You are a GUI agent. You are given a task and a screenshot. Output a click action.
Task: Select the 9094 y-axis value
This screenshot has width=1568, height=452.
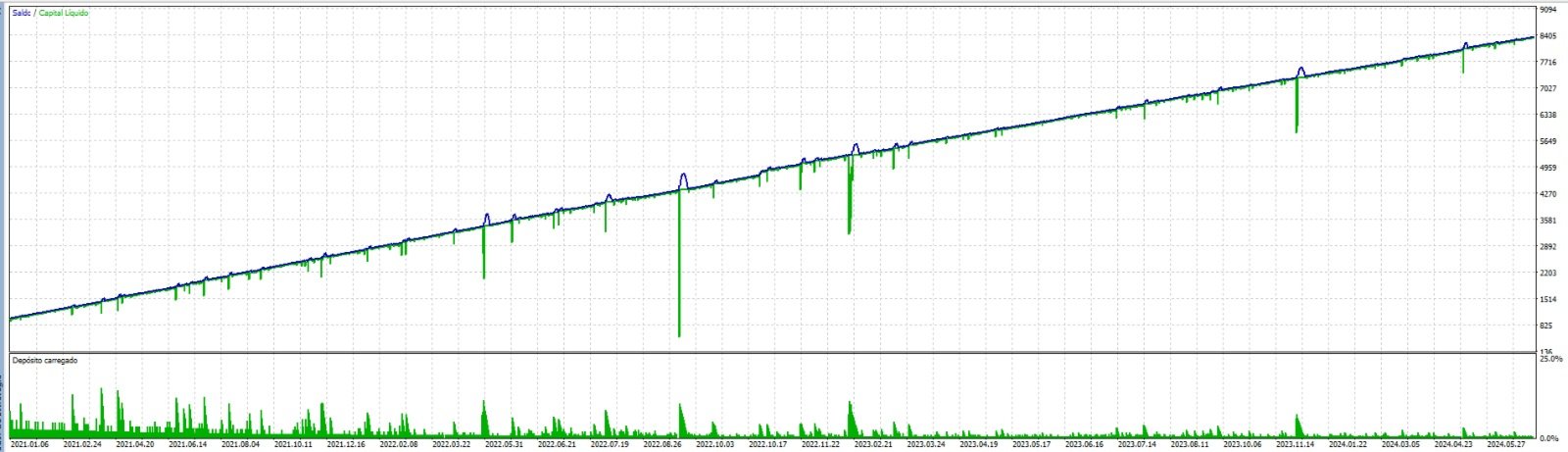pos(1548,10)
